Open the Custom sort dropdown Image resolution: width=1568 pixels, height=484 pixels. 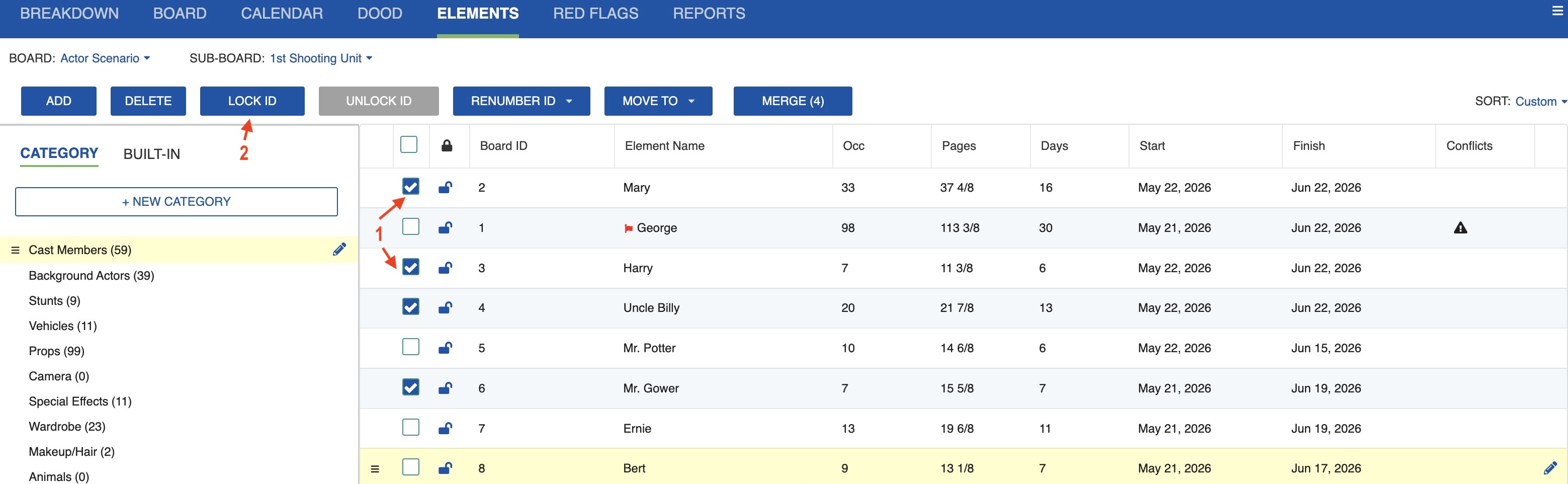(x=1539, y=102)
